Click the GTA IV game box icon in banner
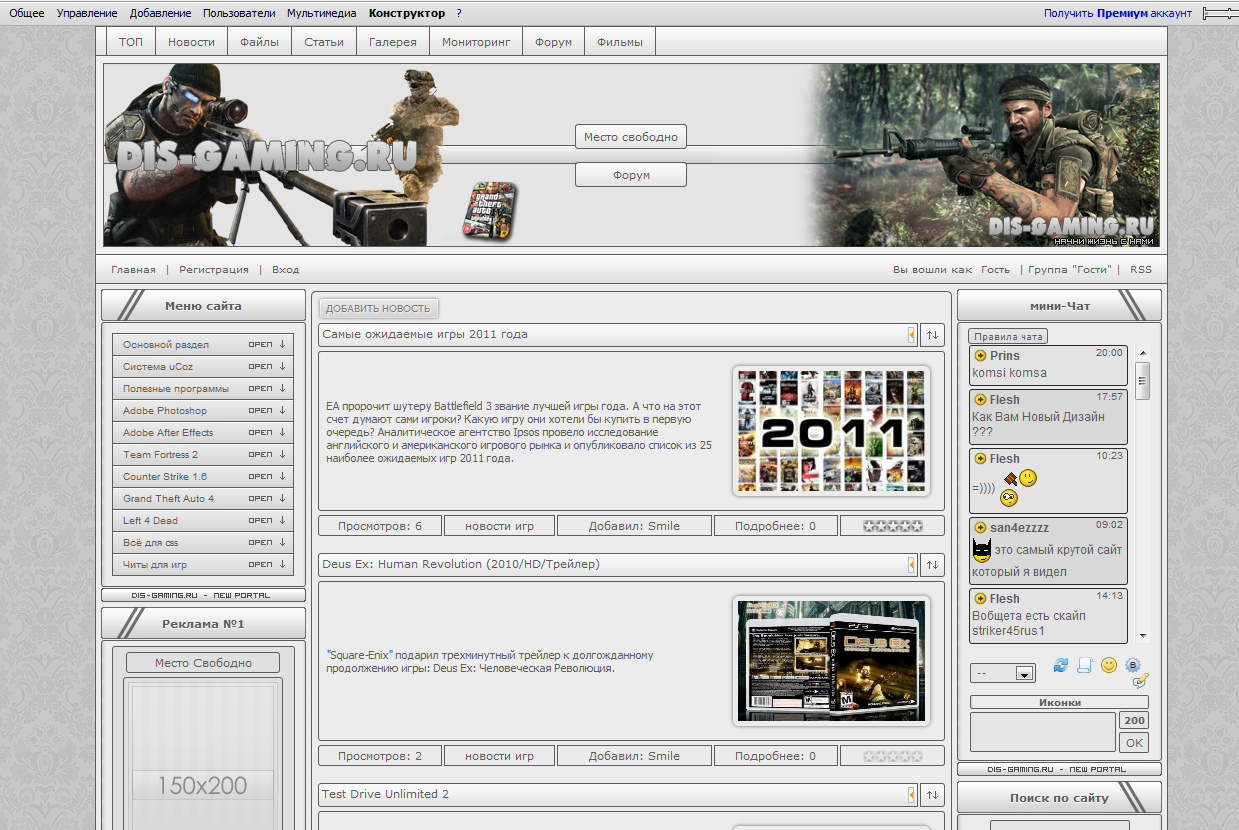 [489, 211]
